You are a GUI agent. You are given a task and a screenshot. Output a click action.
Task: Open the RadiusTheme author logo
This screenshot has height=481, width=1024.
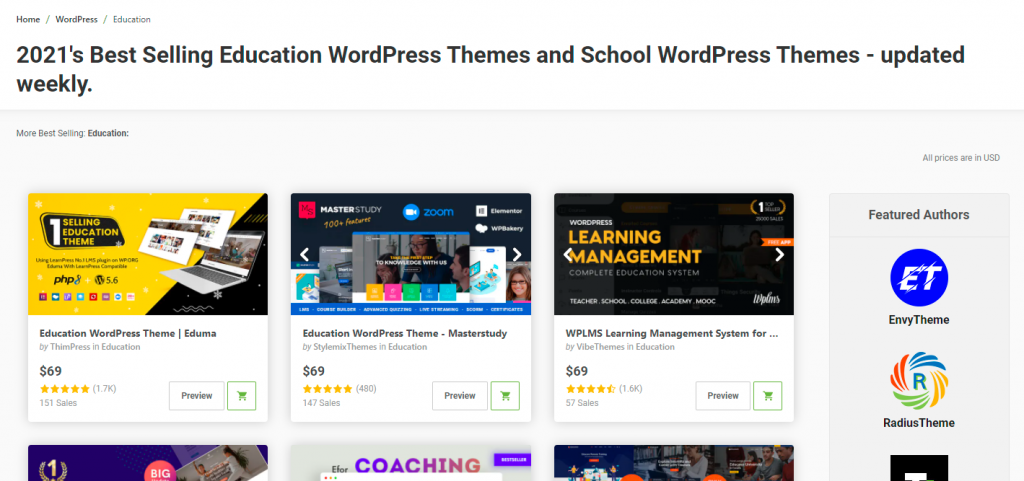click(919, 380)
